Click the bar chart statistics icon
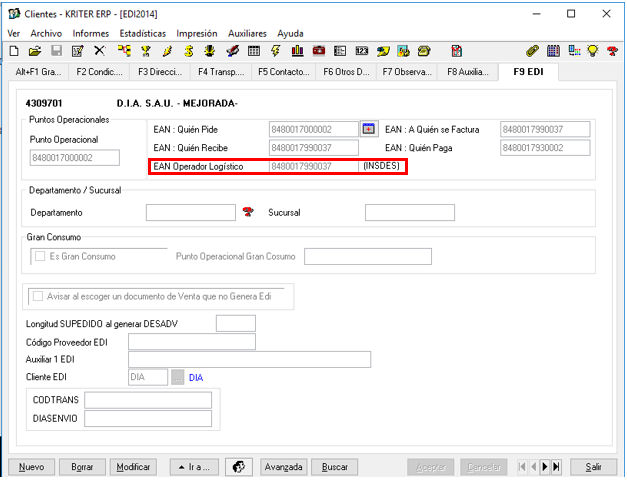This screenshot has width=627, height=480. [298, 51]
